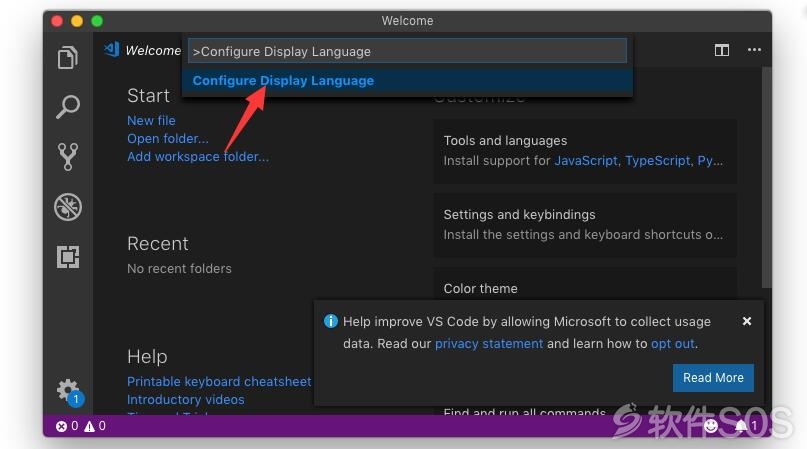The height and width of the screenshot is (449, 807).
Task: Click the Start heading
Action: [x=148, y=96]
